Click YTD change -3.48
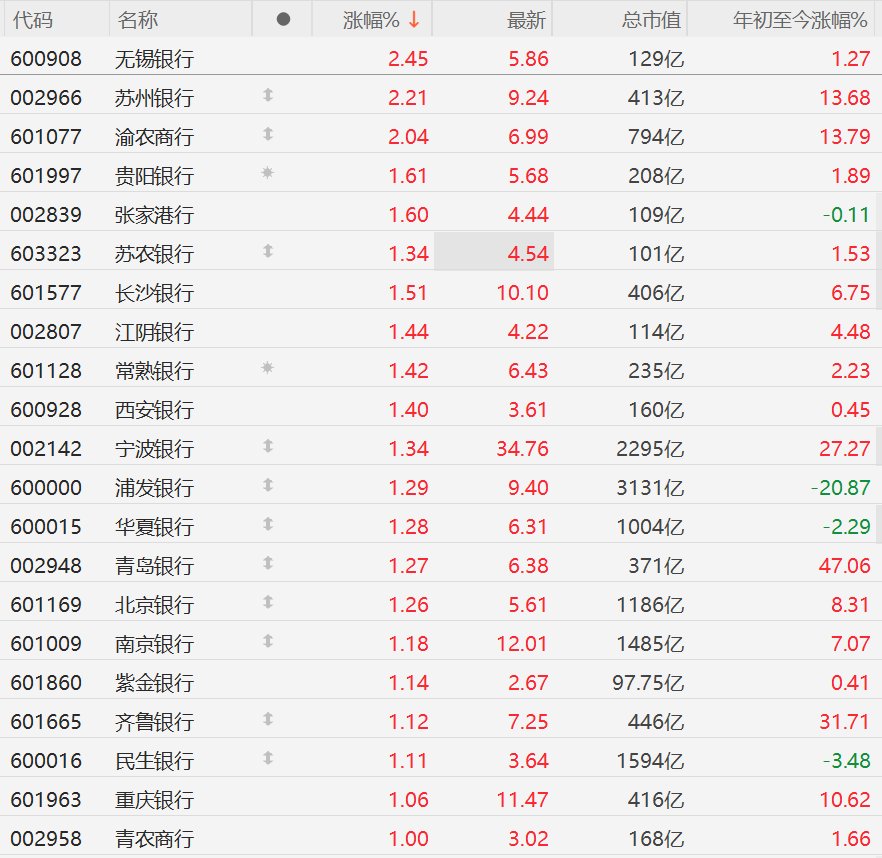The image size is (882, 858). coord(846,761)
